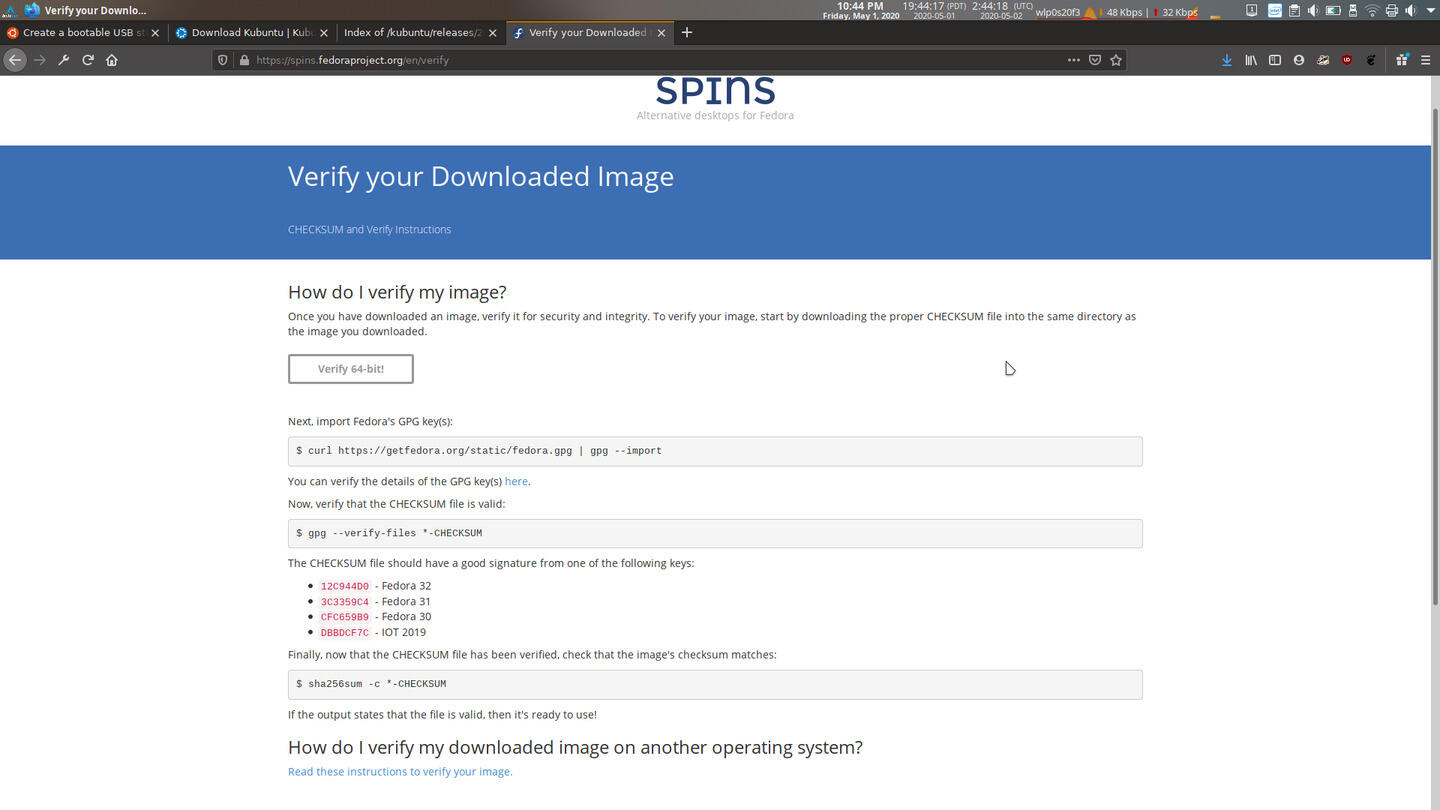Open the Intel graphics tray icon
The height and width of the screenshot is (810, 1440).
[x=1275, y=11]
